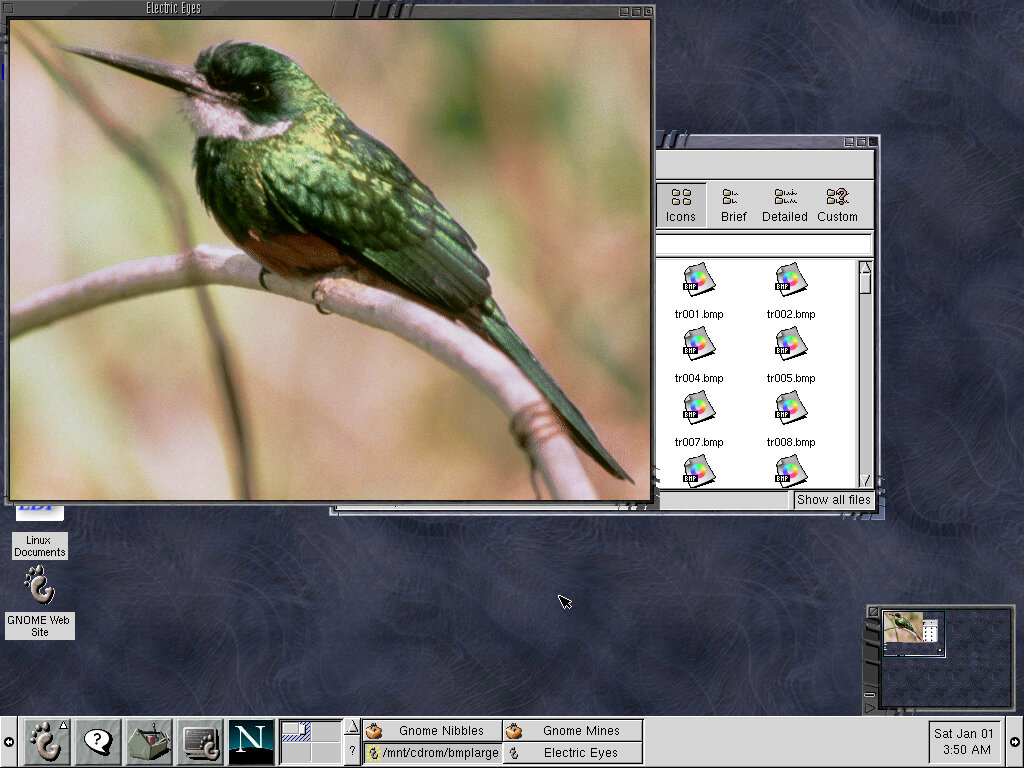Click the file list vertical scrollbar

pos(865,380)
